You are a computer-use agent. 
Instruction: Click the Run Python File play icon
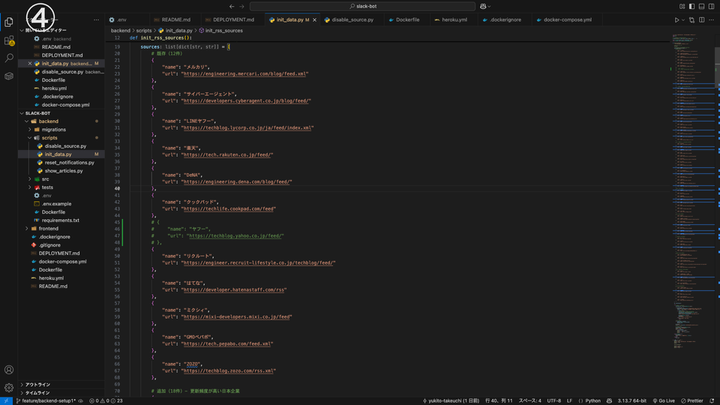[x=677, y=19]
